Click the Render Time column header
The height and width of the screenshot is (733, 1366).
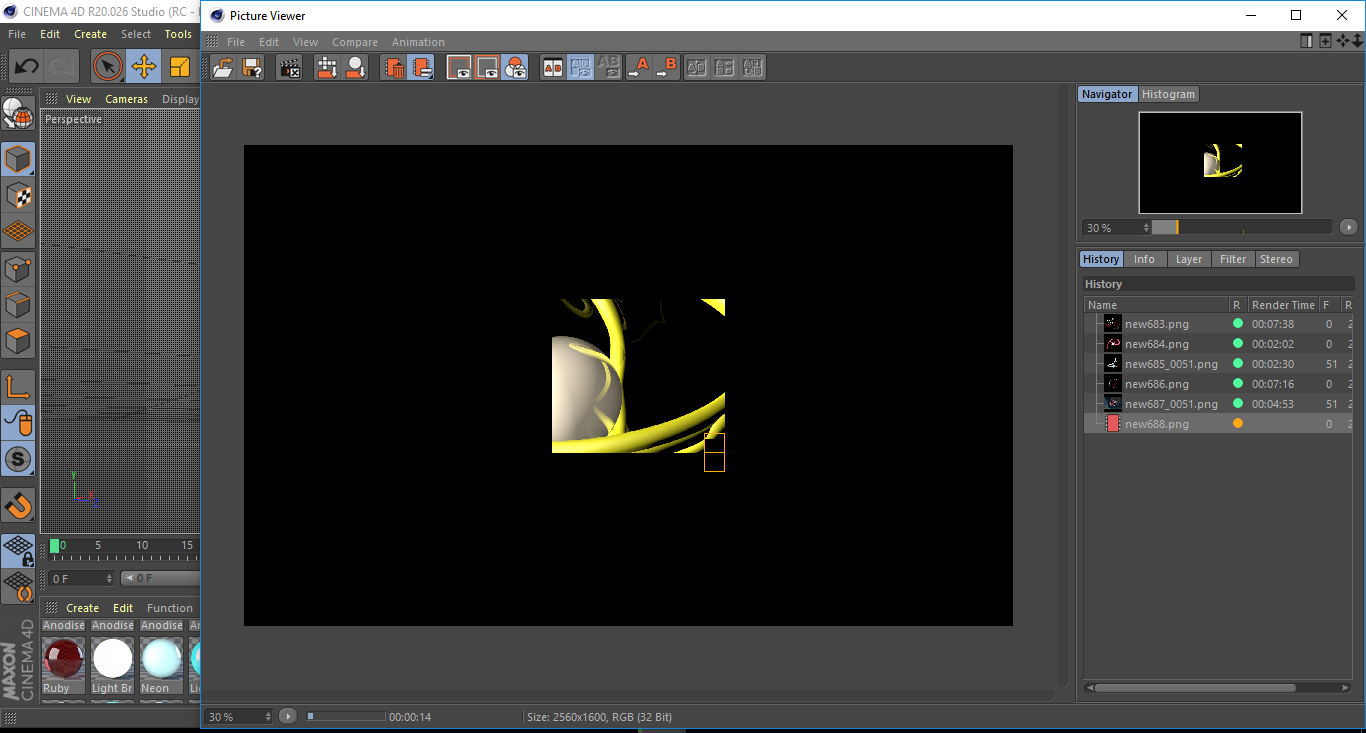pos(1283,305)
